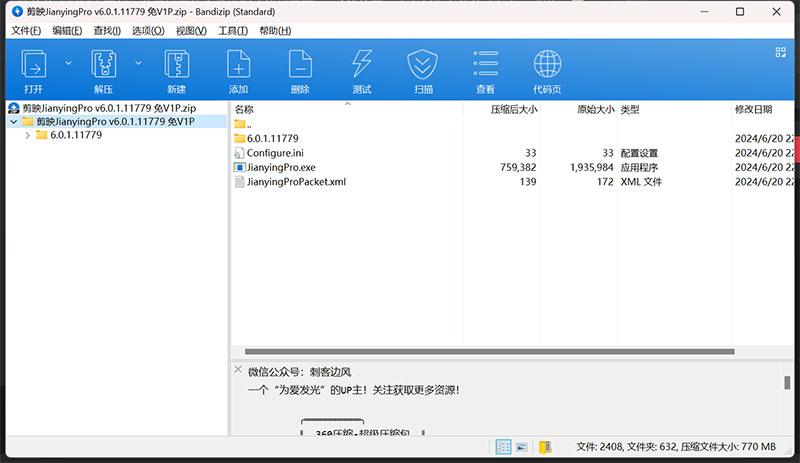This screenshot has height=463, width=800.
Task: Switch to icon view in status bar
Action: pos(521,447)
